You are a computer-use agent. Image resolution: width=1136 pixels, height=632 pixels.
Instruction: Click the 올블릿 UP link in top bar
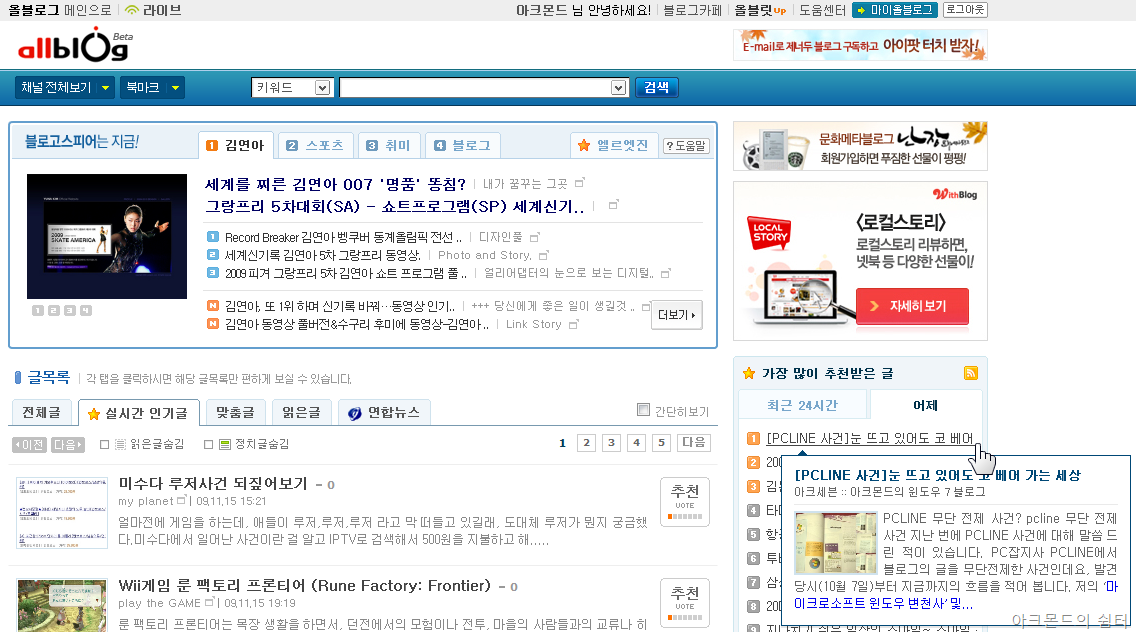760,10
